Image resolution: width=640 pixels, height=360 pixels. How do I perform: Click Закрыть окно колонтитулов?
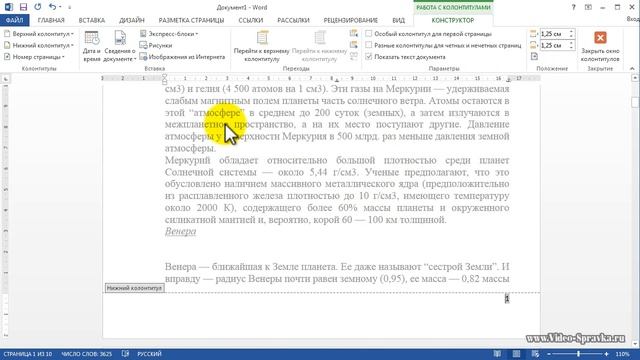click(600, 46)
